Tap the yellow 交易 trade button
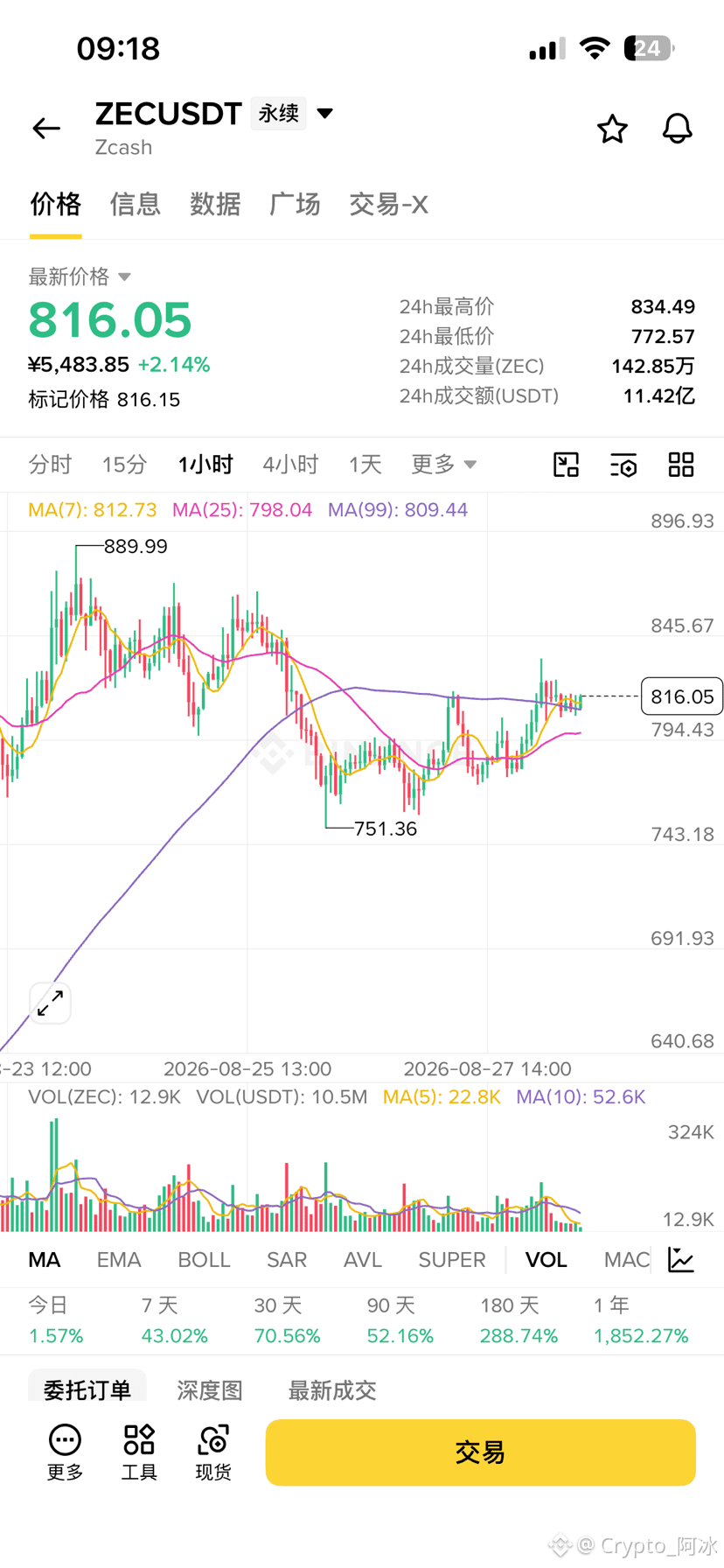The image size is (724, 1568). pyautogui.click(x=480, y=1452)
